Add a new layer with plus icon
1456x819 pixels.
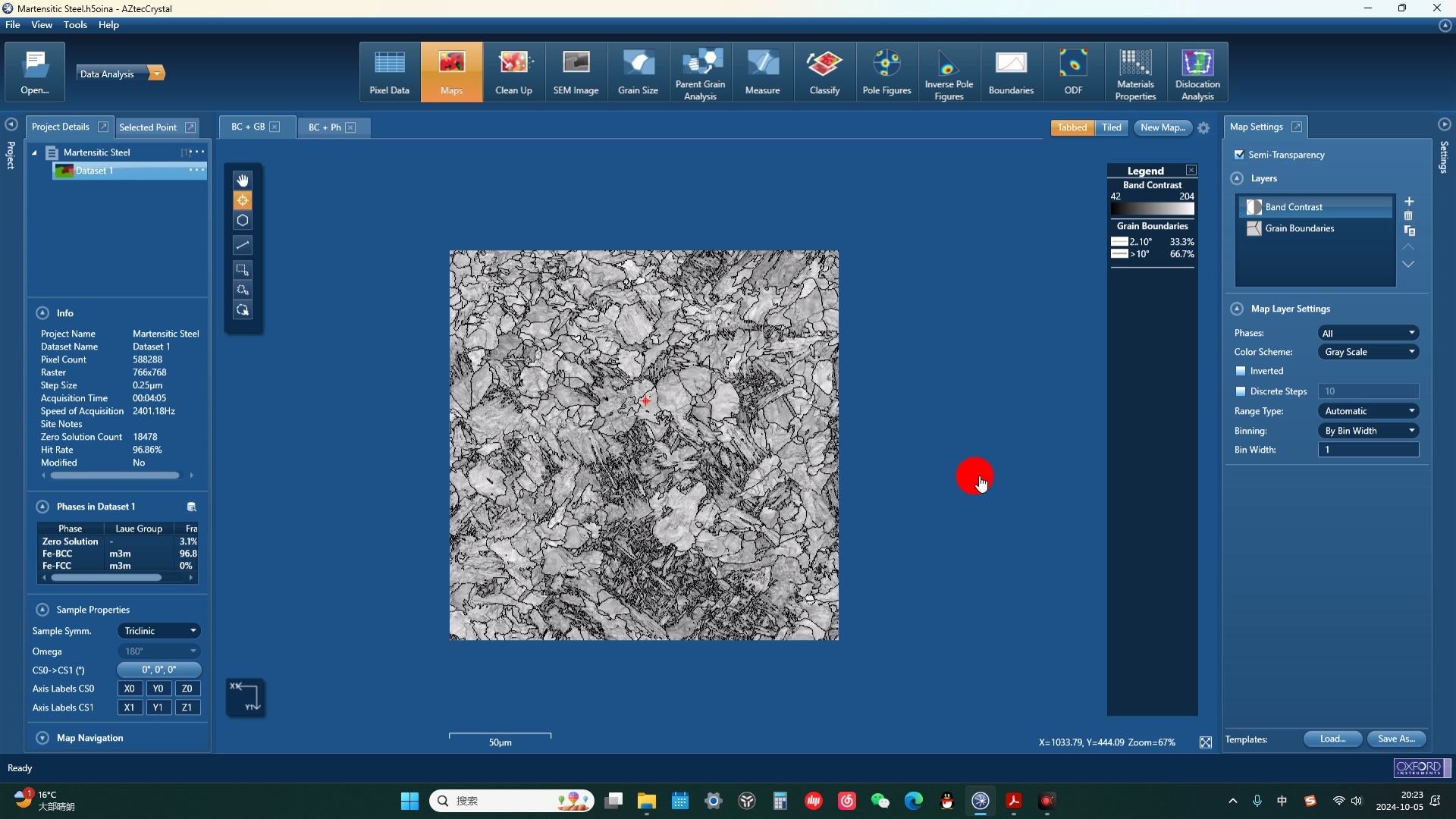1409,201
